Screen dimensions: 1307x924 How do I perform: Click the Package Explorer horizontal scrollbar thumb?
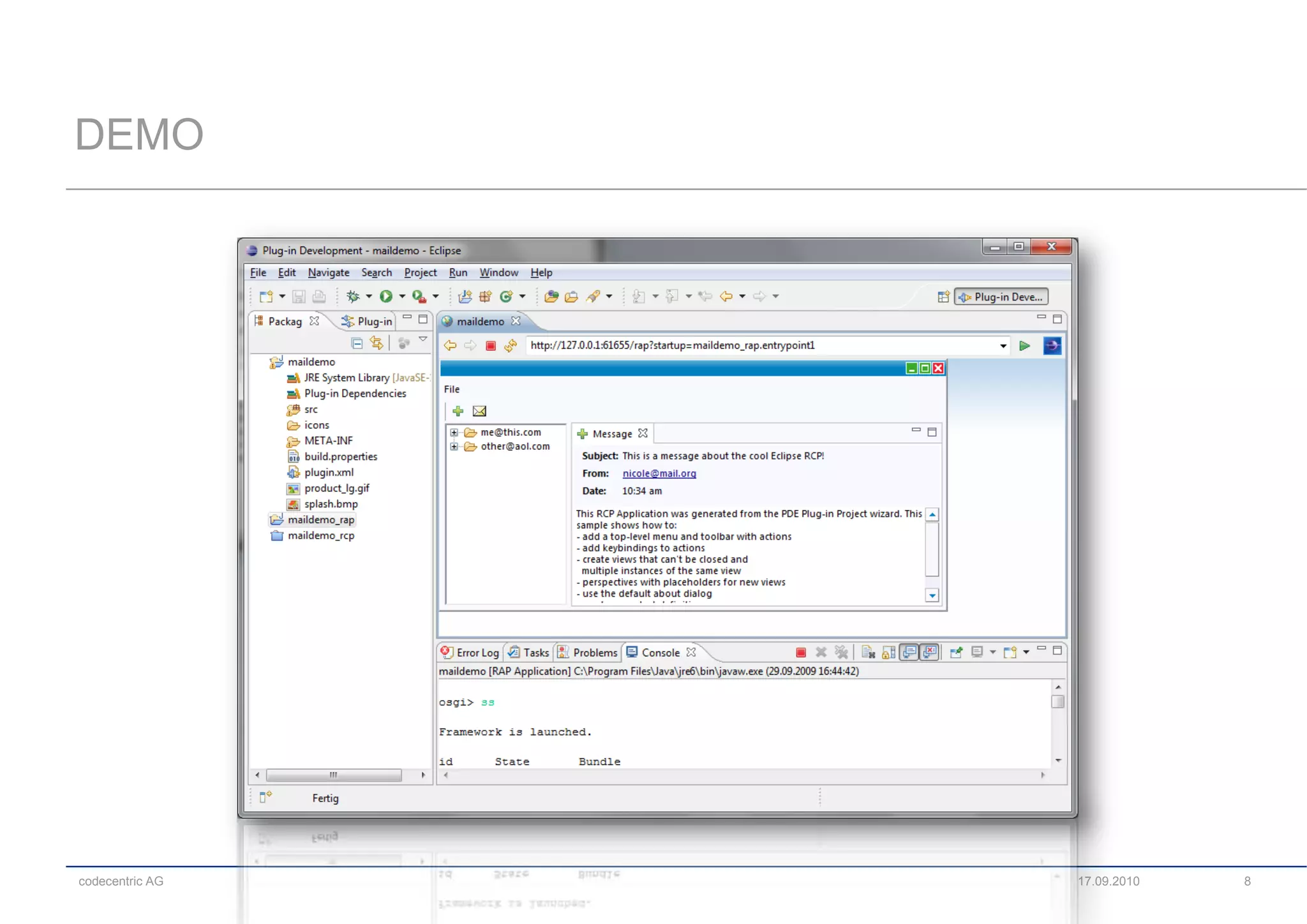[333, 775]
